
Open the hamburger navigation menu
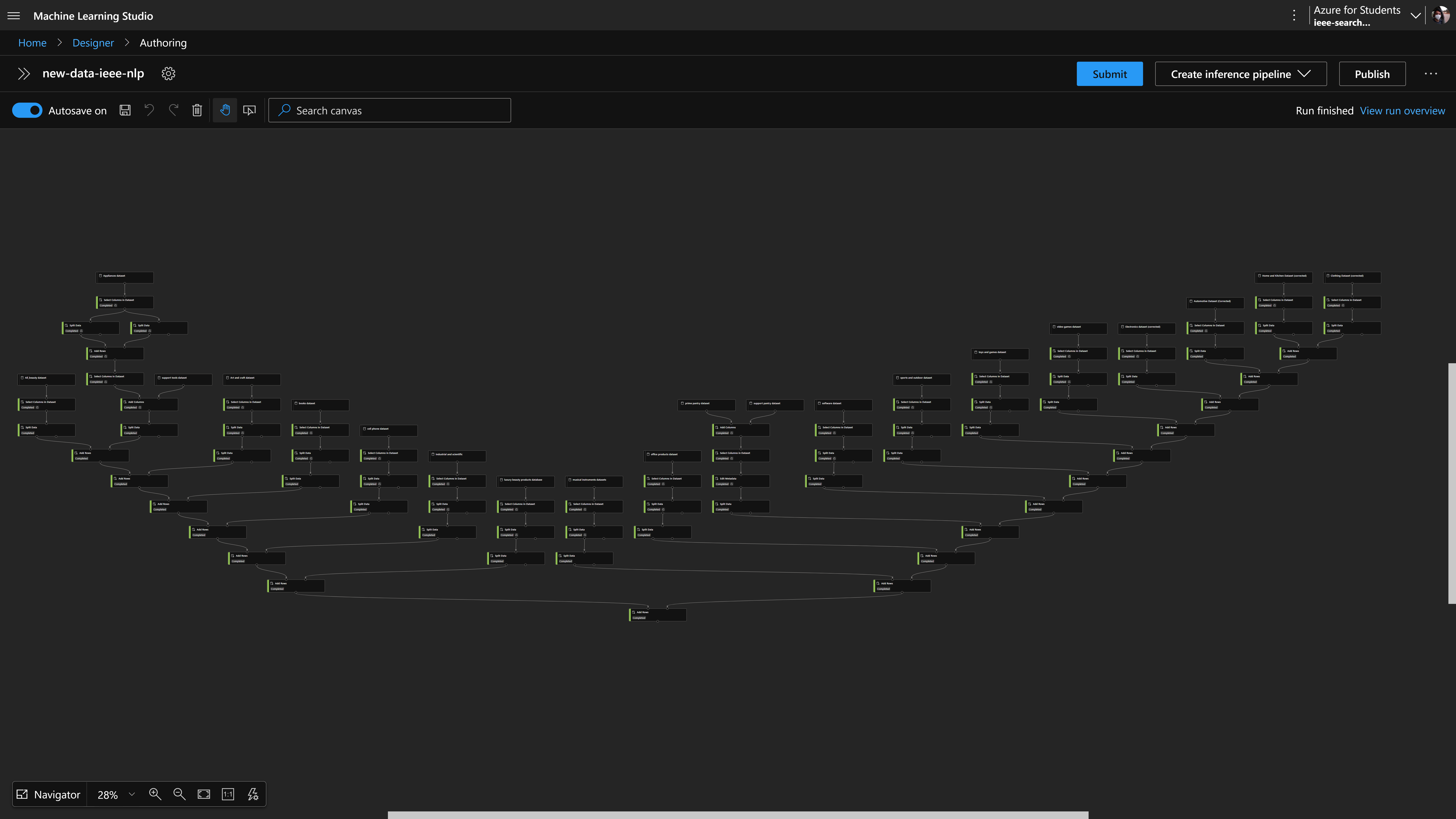pyautogui.click(x=14, y=16)
